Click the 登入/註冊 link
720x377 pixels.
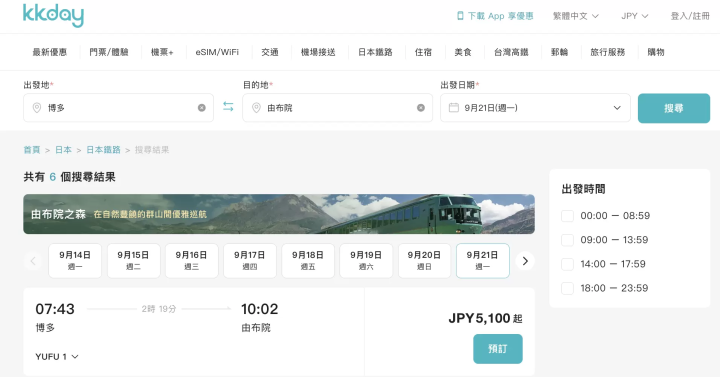pos(690,16)
